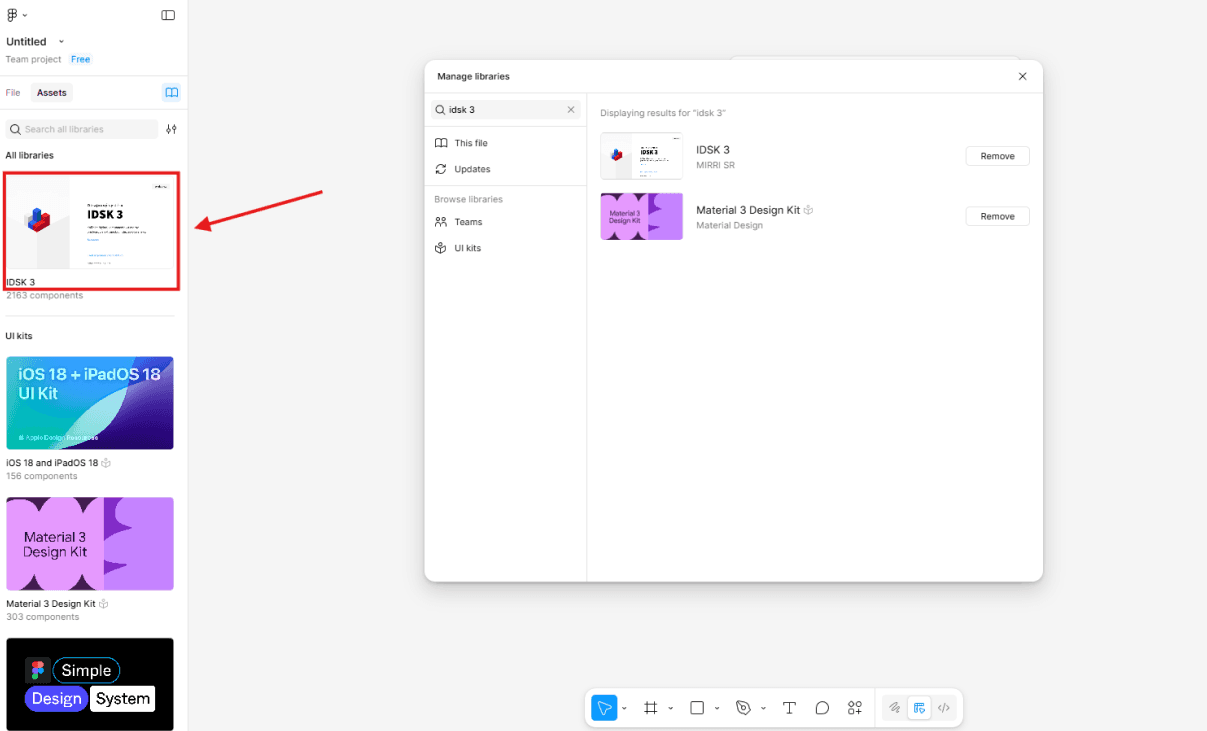Switch to Dev Mode code toggle
The image size is (1207, 731).
tap(943, 708)
